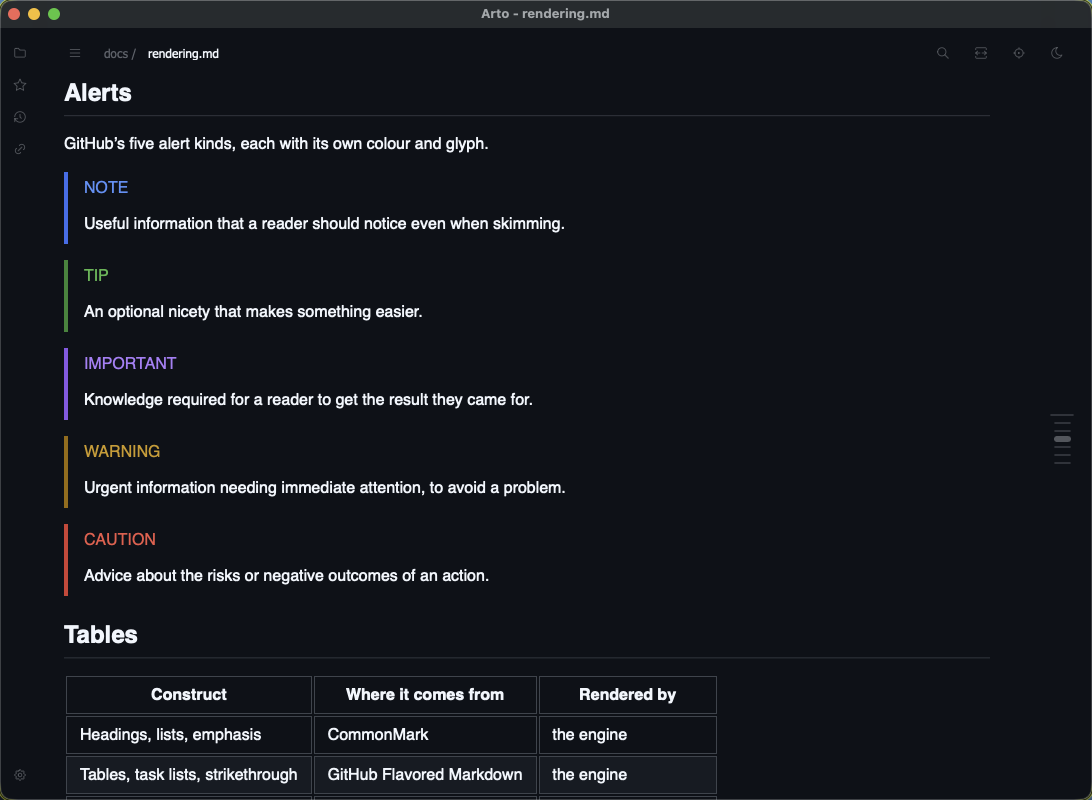
Task: Click the 'Headings, lists, emphasis' table cell
Action: point(189,735)
